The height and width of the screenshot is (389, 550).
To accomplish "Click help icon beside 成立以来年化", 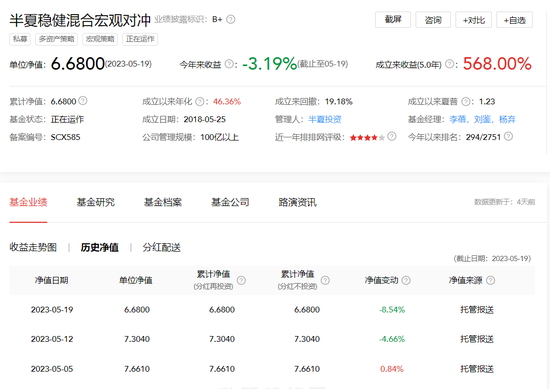I will 200,102.
